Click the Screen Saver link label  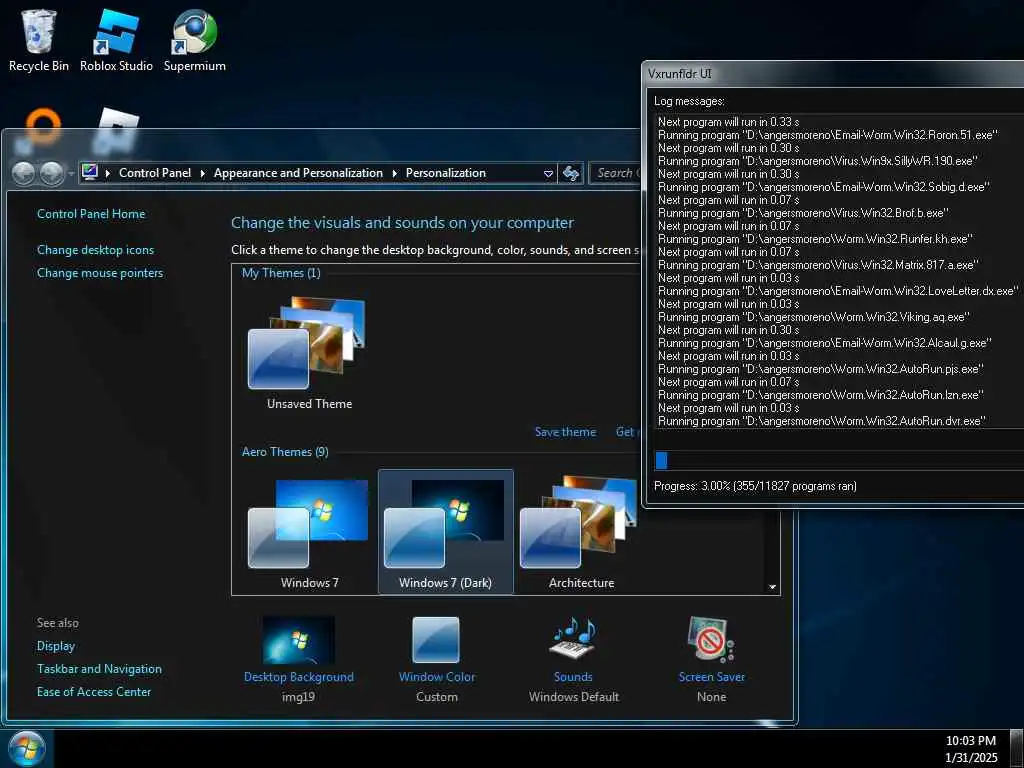click(711, 677)
